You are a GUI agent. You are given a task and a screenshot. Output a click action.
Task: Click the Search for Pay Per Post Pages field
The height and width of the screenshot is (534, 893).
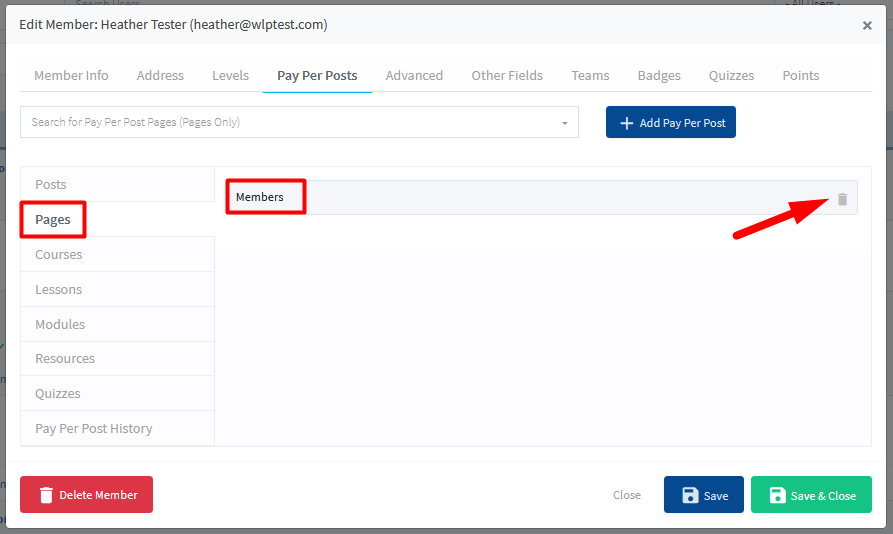pyautogui.click(x=299, y=122)
